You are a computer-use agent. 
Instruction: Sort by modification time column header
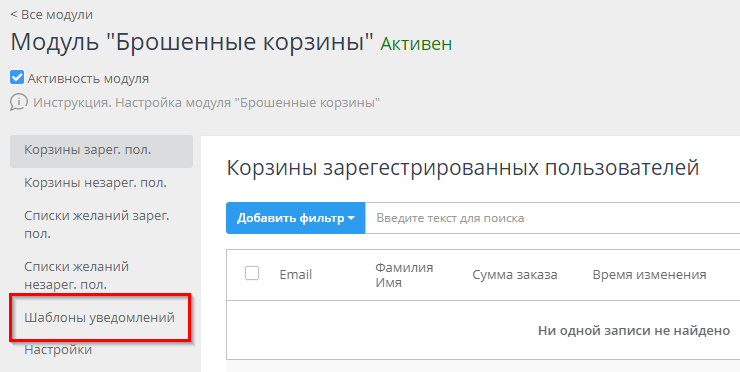(649, 275)
